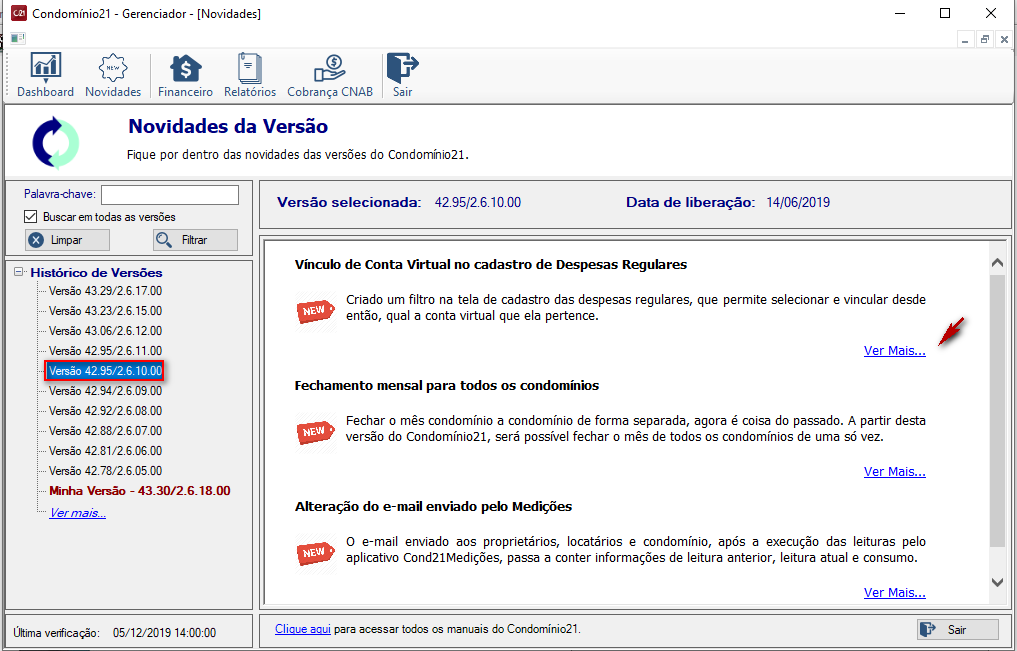Image resolution: width=1017 pixels, height=651 pixels.
Task: Open Ver Mais for Vínculo de Conta Virtual
Action: (894, 351)
